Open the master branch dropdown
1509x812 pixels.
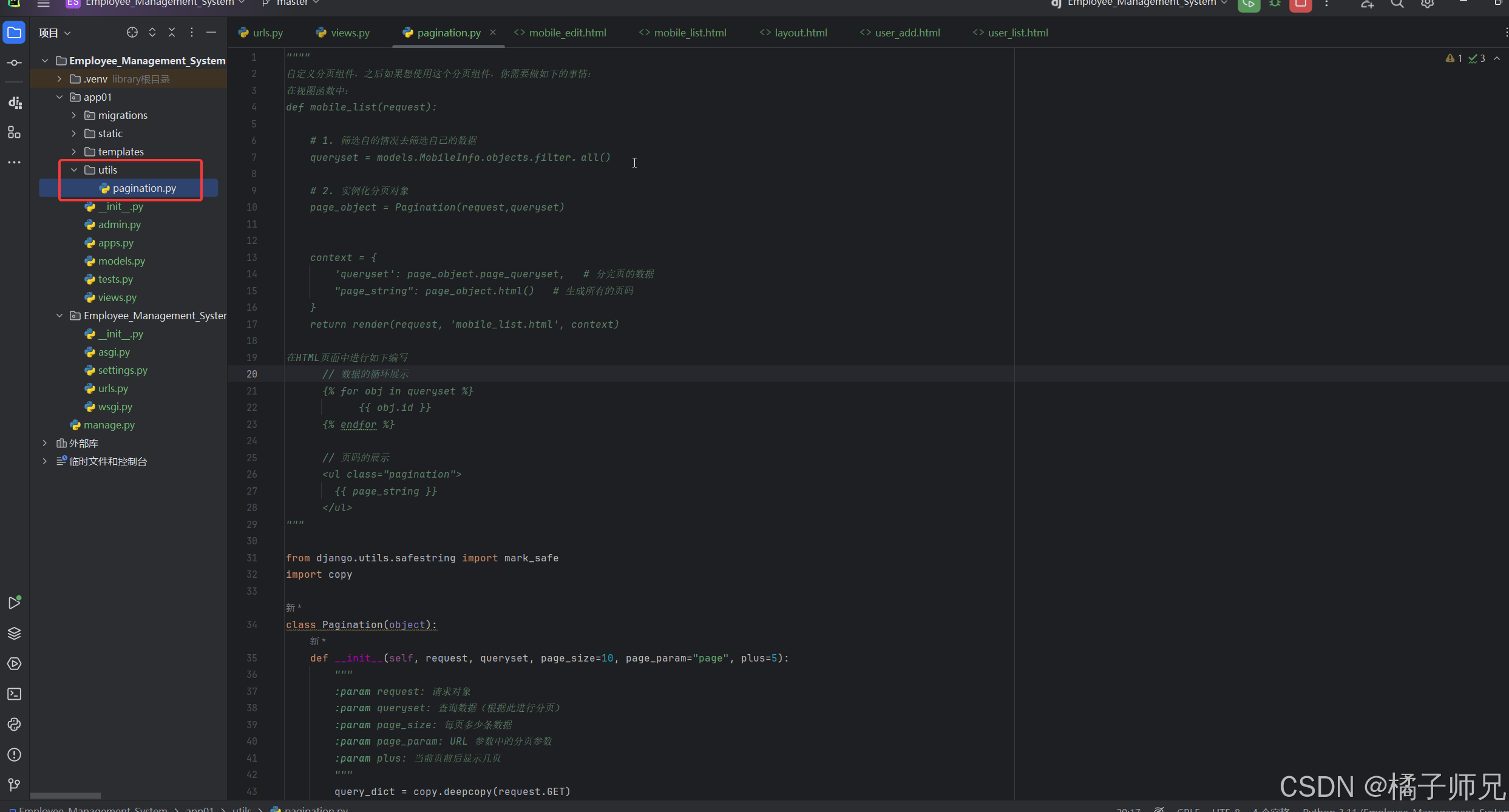point(293,4)
